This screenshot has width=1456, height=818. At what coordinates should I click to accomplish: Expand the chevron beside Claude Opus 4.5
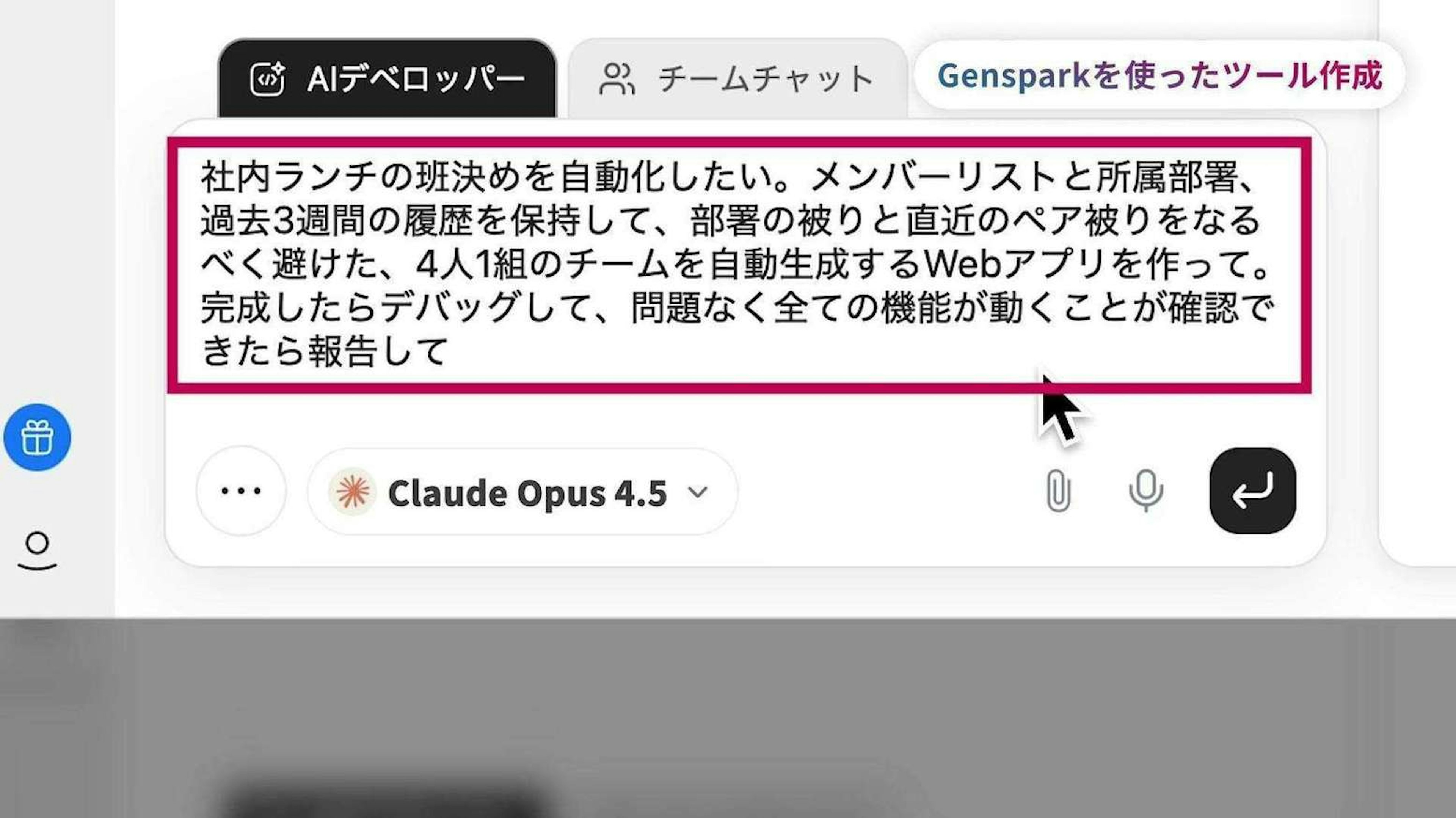pyautogui.click(x=698, y=492)
